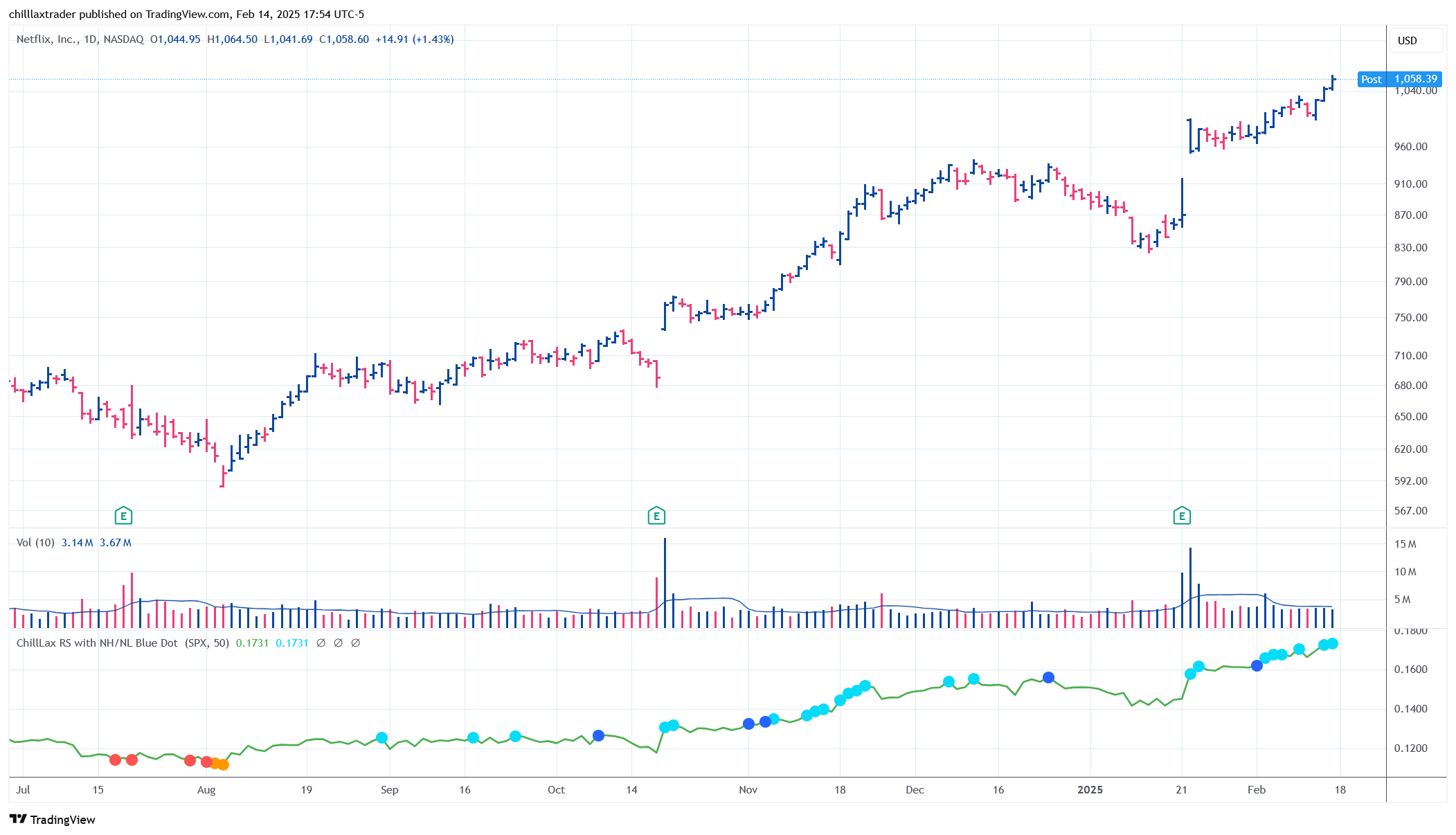
Task: Click the Feb label on time axis
Action: 1257,789
